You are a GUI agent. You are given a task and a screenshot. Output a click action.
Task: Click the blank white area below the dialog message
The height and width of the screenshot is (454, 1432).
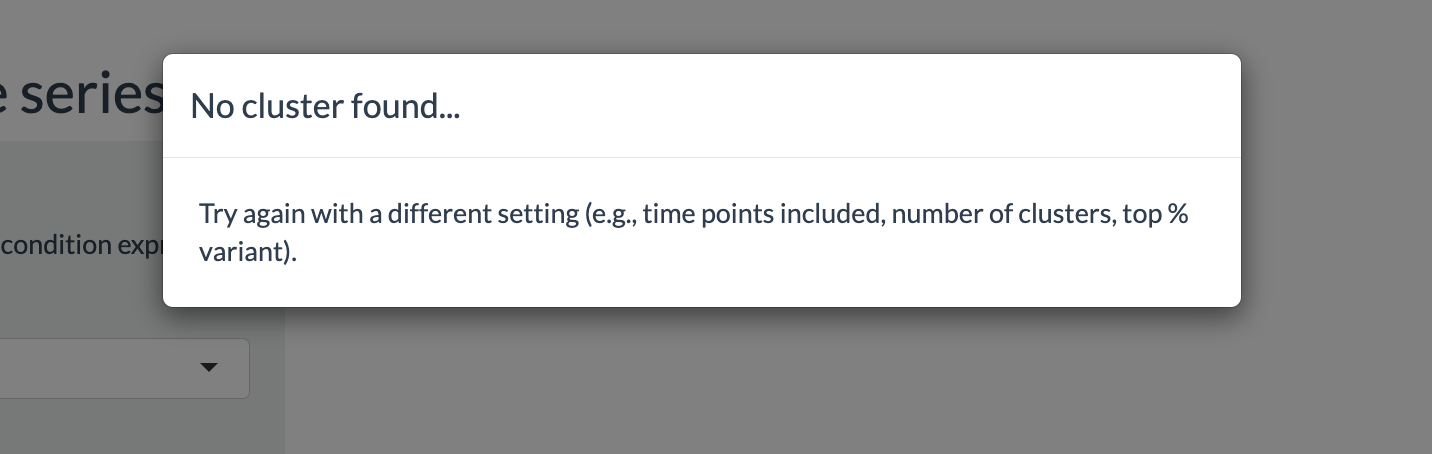coord(702,287)
